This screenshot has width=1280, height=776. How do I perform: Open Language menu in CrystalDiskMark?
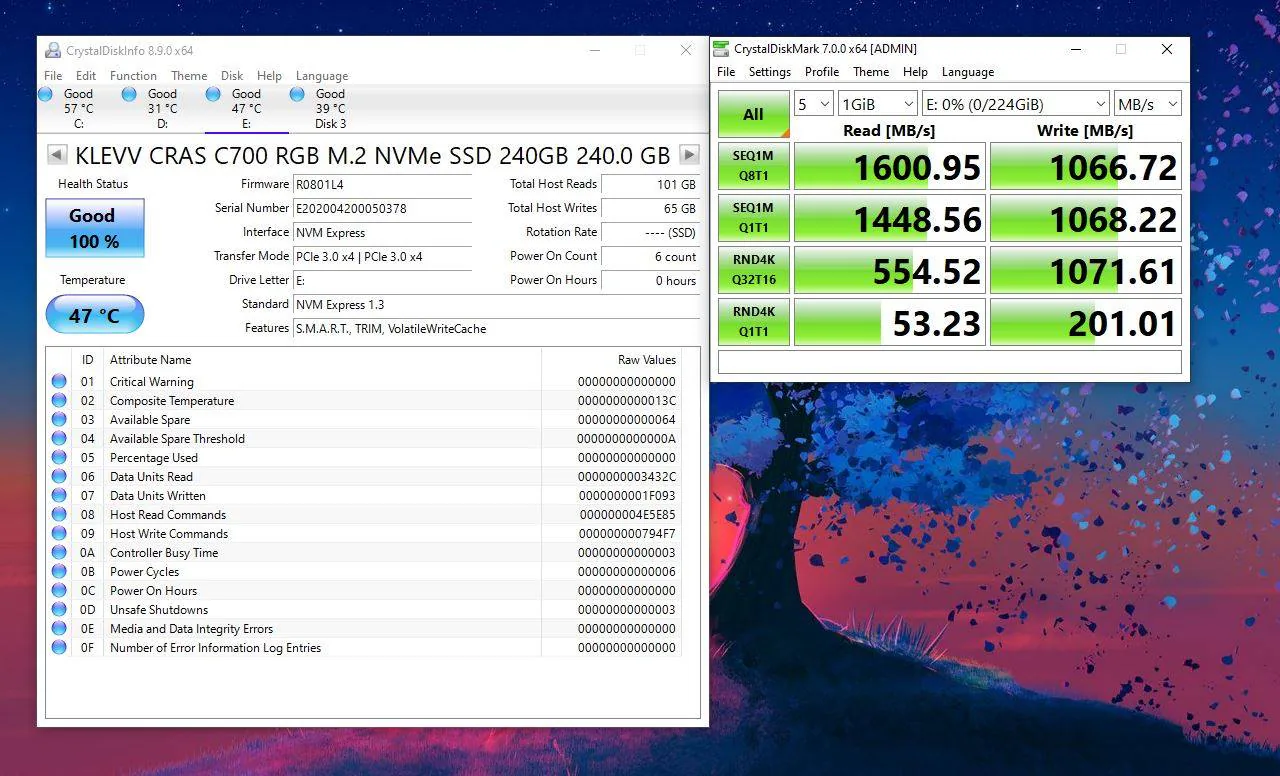tap(968, 72)
